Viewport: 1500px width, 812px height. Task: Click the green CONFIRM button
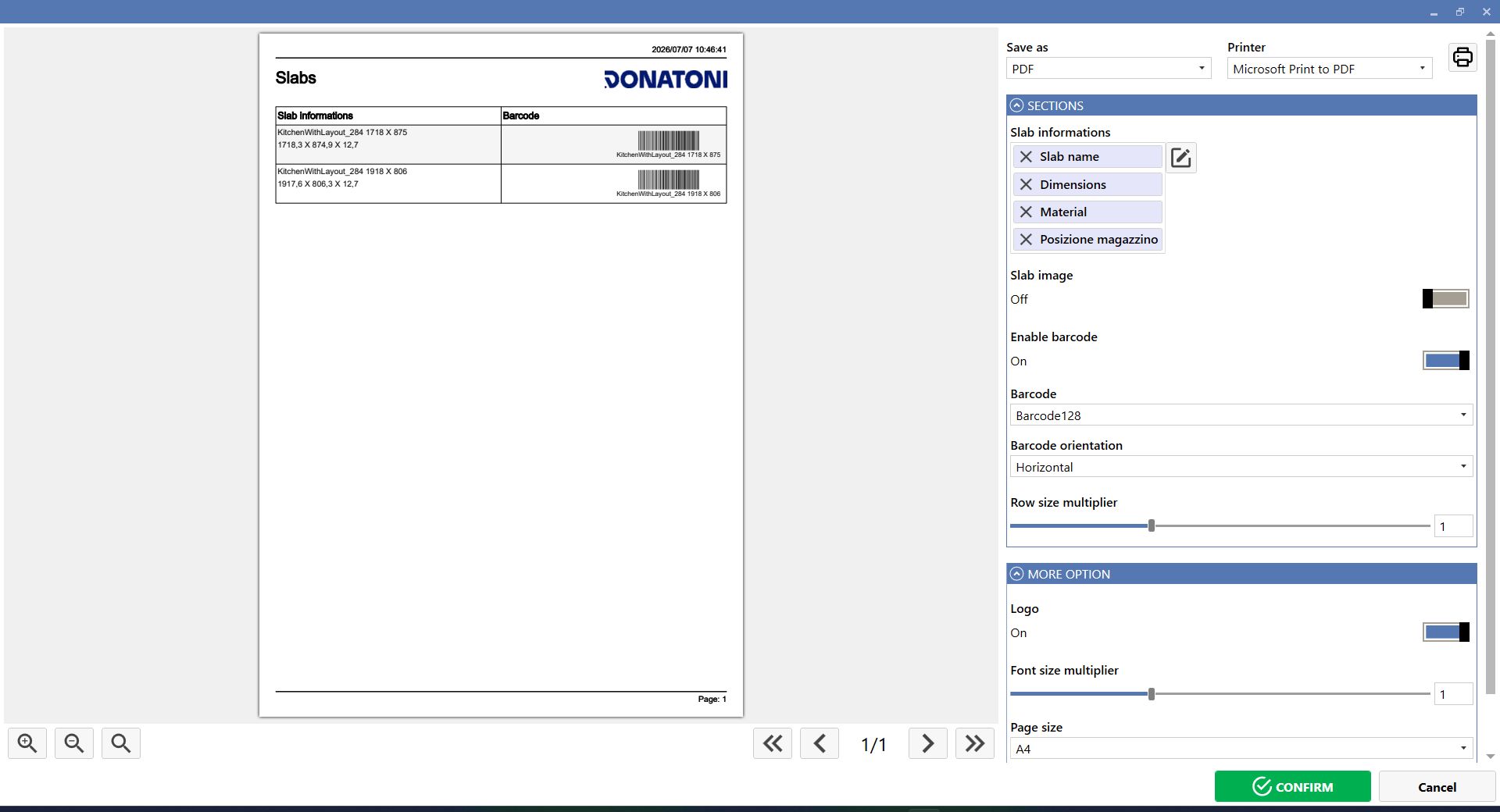[1292, 786]
